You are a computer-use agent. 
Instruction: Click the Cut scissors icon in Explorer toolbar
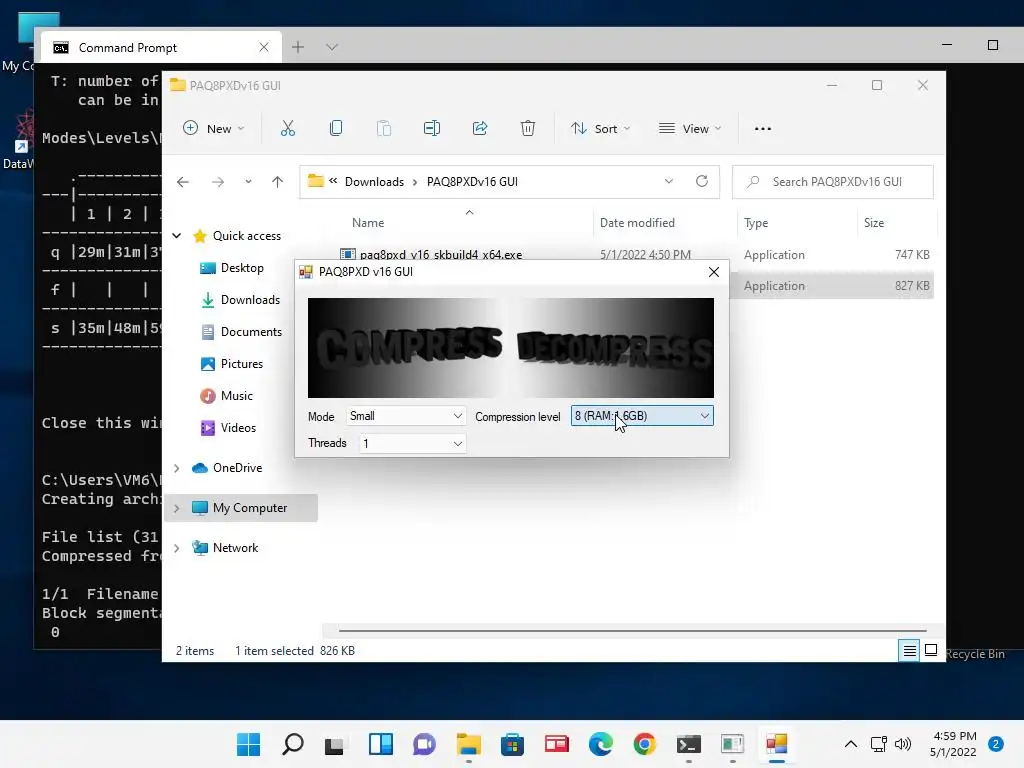[x=287, y=129]
